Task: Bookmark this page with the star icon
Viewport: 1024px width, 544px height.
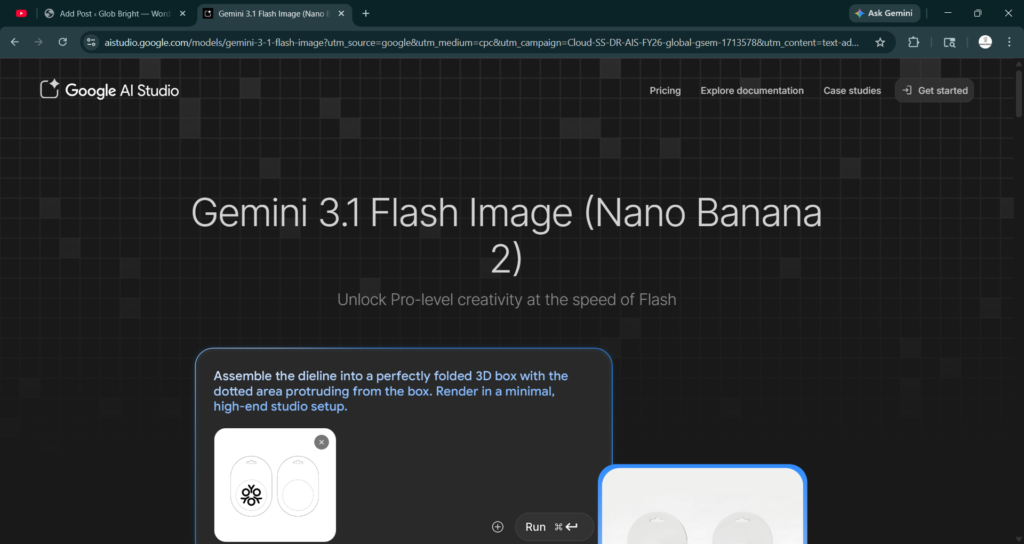Action: (x=880, y=42)
